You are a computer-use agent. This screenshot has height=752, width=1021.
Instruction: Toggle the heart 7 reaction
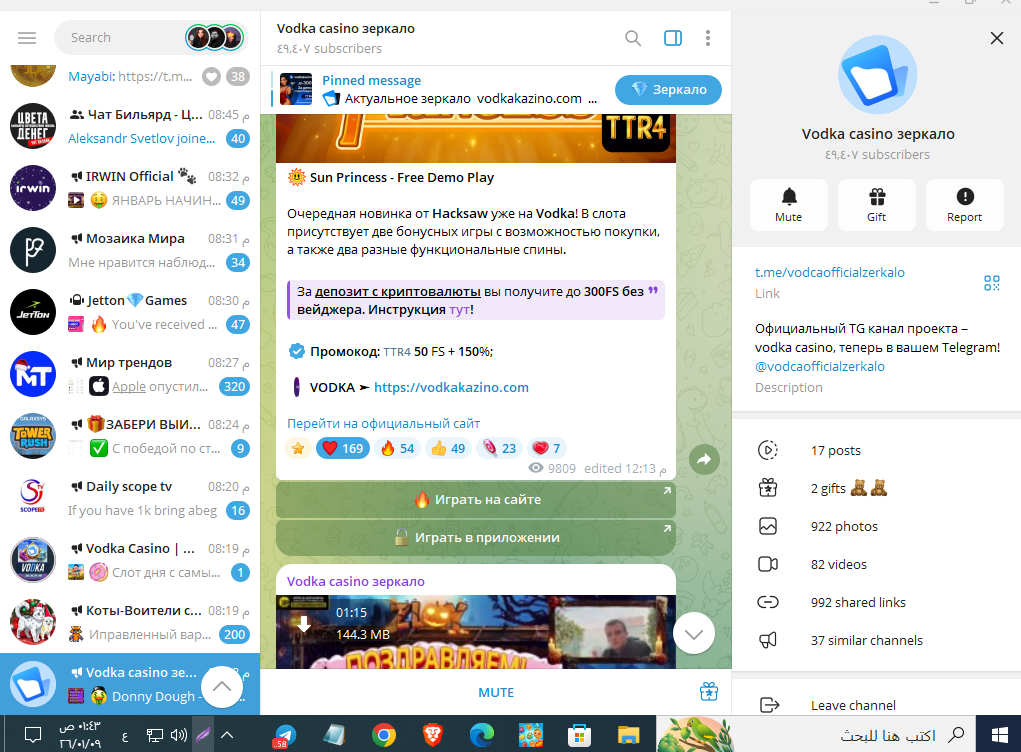coord(547,448)
